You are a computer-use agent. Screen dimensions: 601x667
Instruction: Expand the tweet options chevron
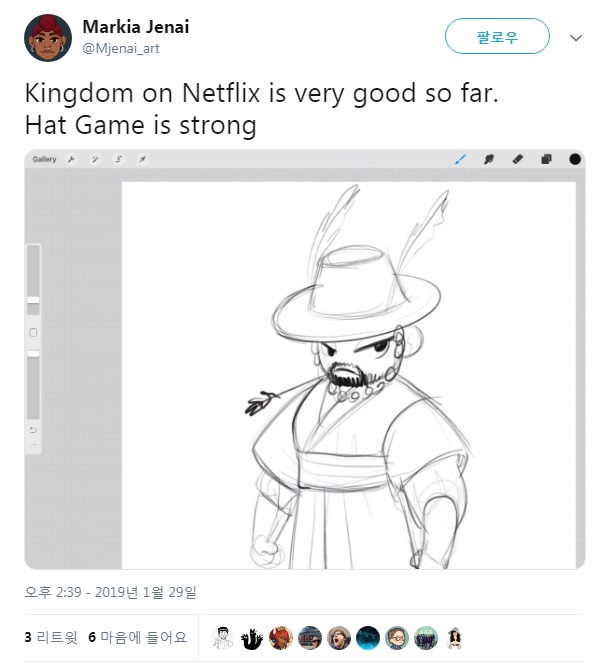pos(576,38)
